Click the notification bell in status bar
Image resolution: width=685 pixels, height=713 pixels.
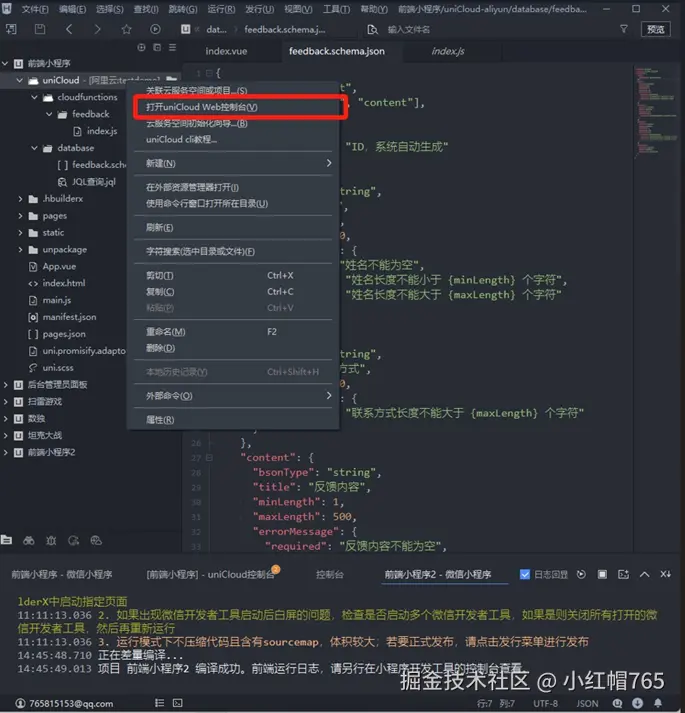(658, 703)
